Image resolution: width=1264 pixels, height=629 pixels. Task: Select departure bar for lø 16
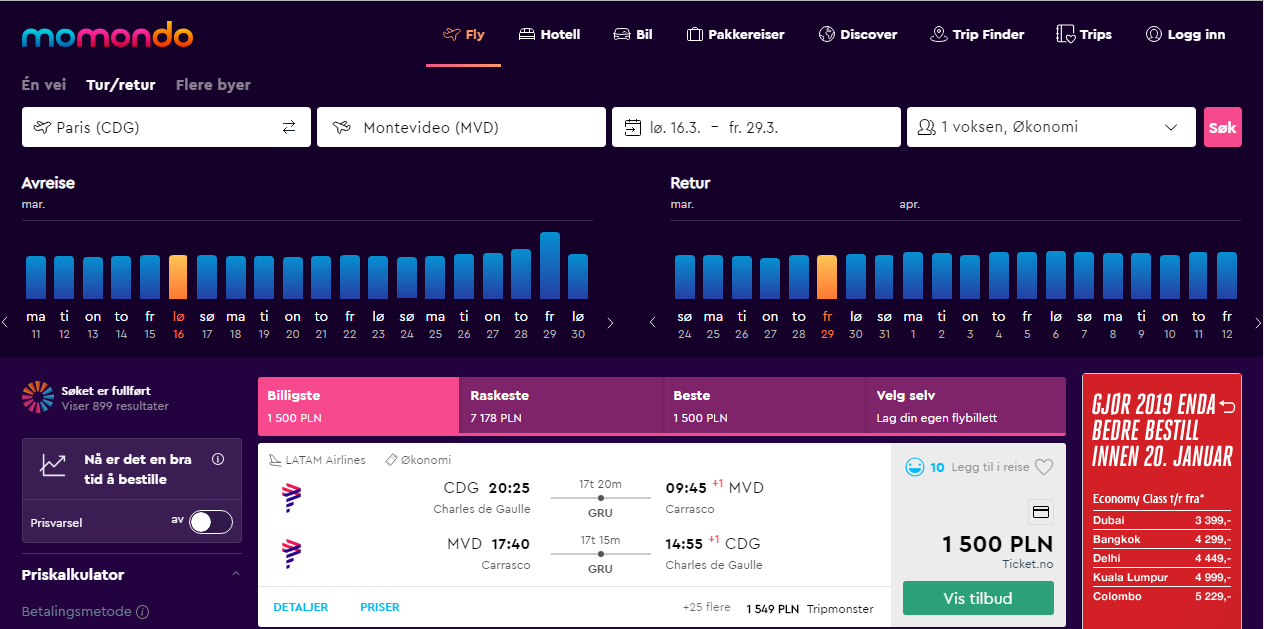(178, 277)
